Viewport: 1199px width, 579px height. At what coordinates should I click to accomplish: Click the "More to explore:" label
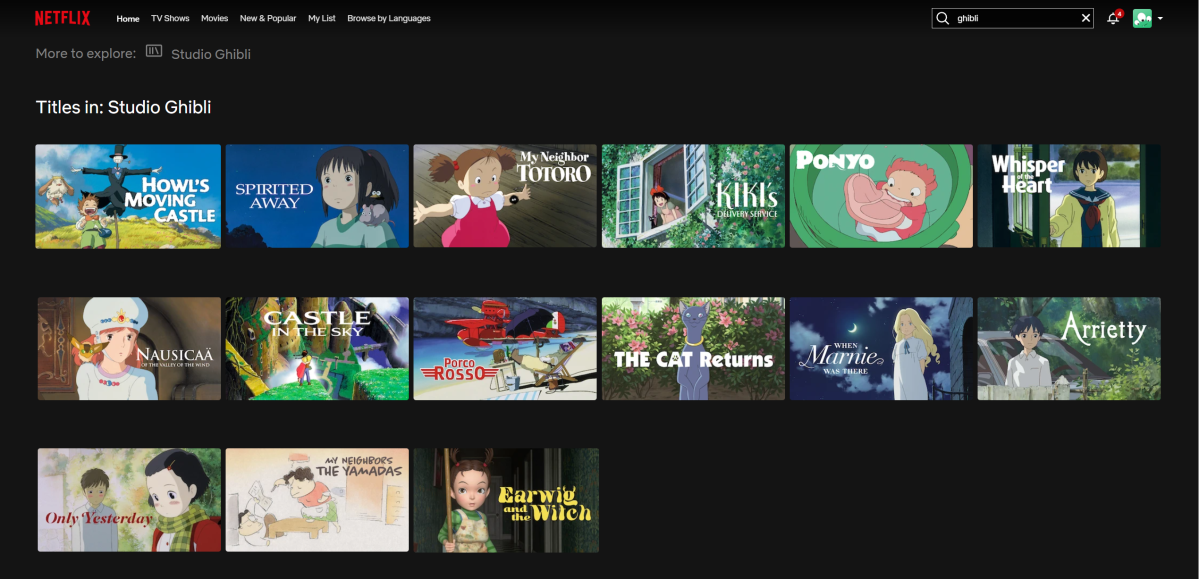tap(86, 54)
